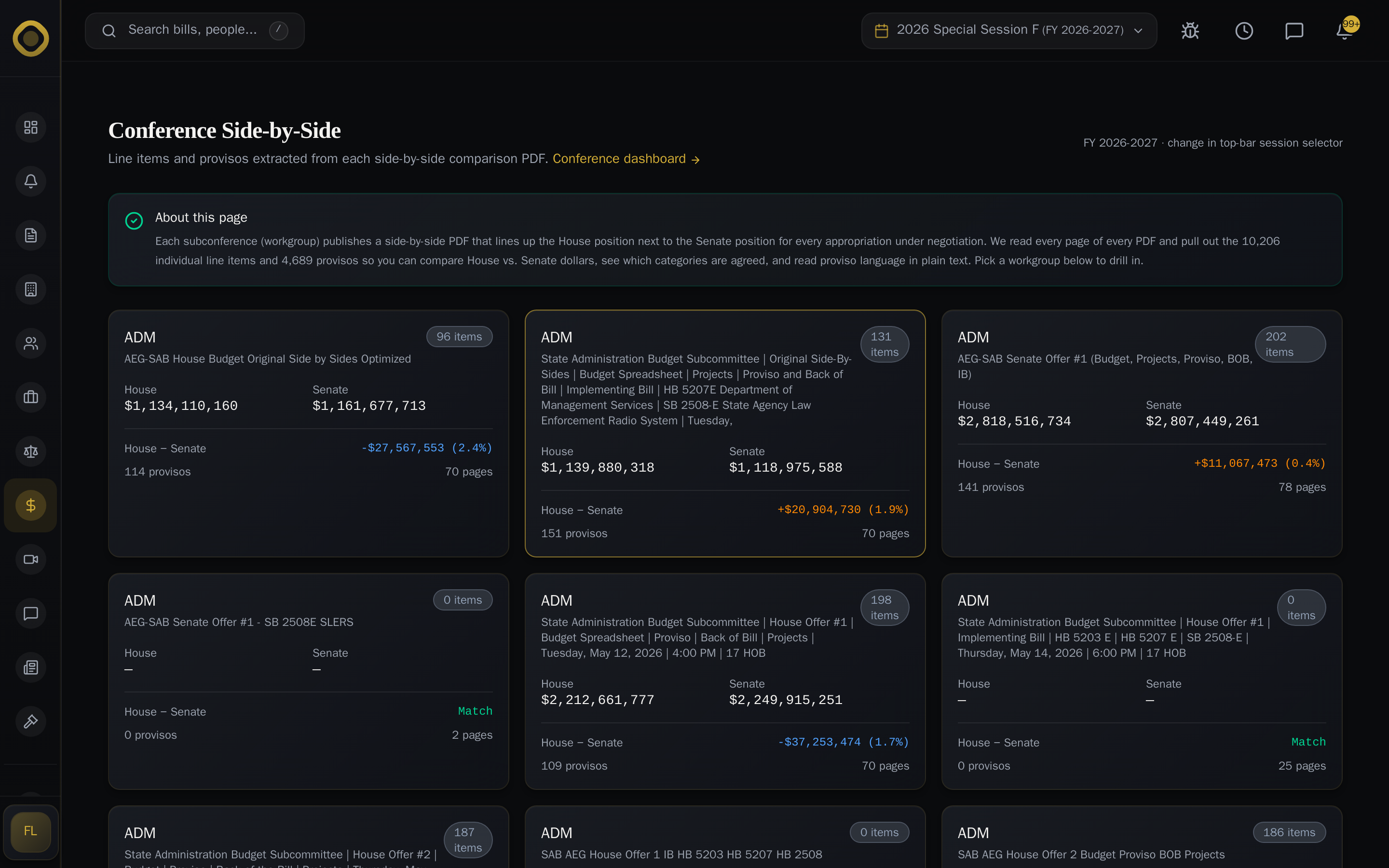Viewport: 1389px width, 868px height.
Task: Open the people sidebar icon
Action: (x=31, y=343)
